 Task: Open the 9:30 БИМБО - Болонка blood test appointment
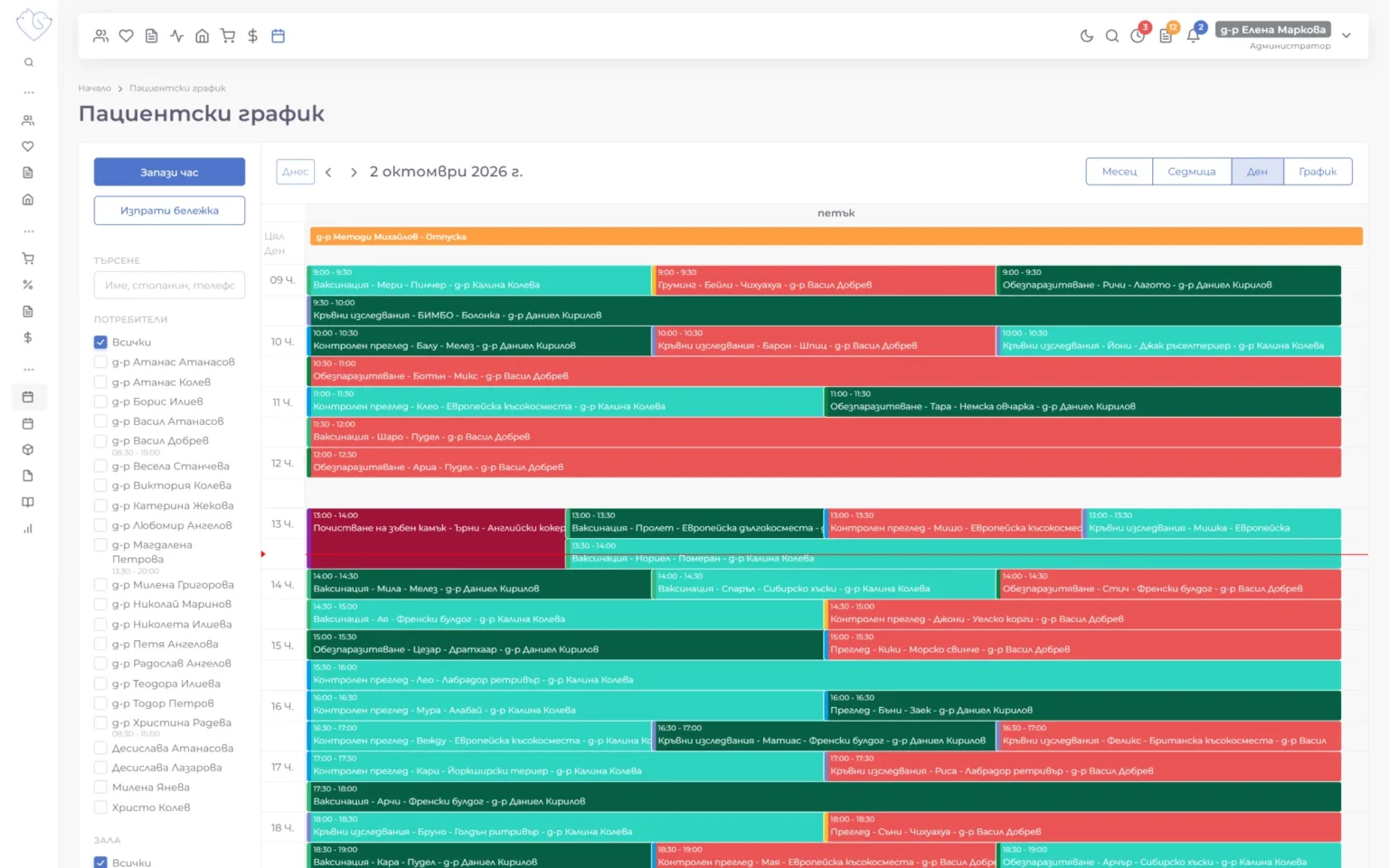(824, 310)
